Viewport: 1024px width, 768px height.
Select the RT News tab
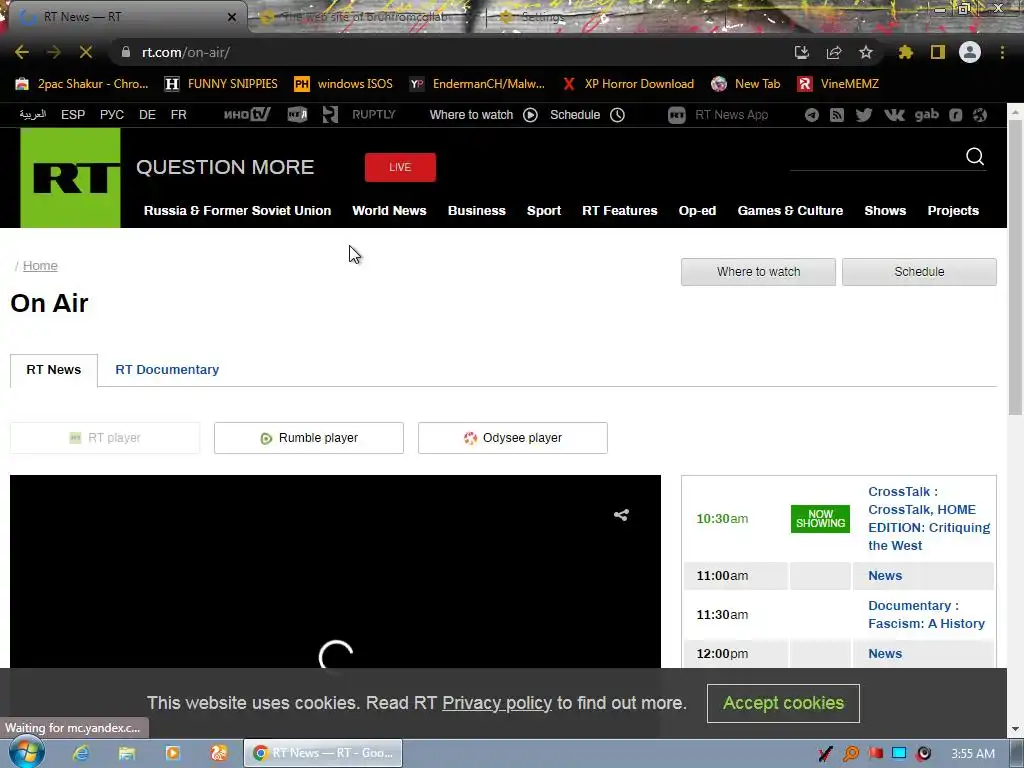pos(54,370)
